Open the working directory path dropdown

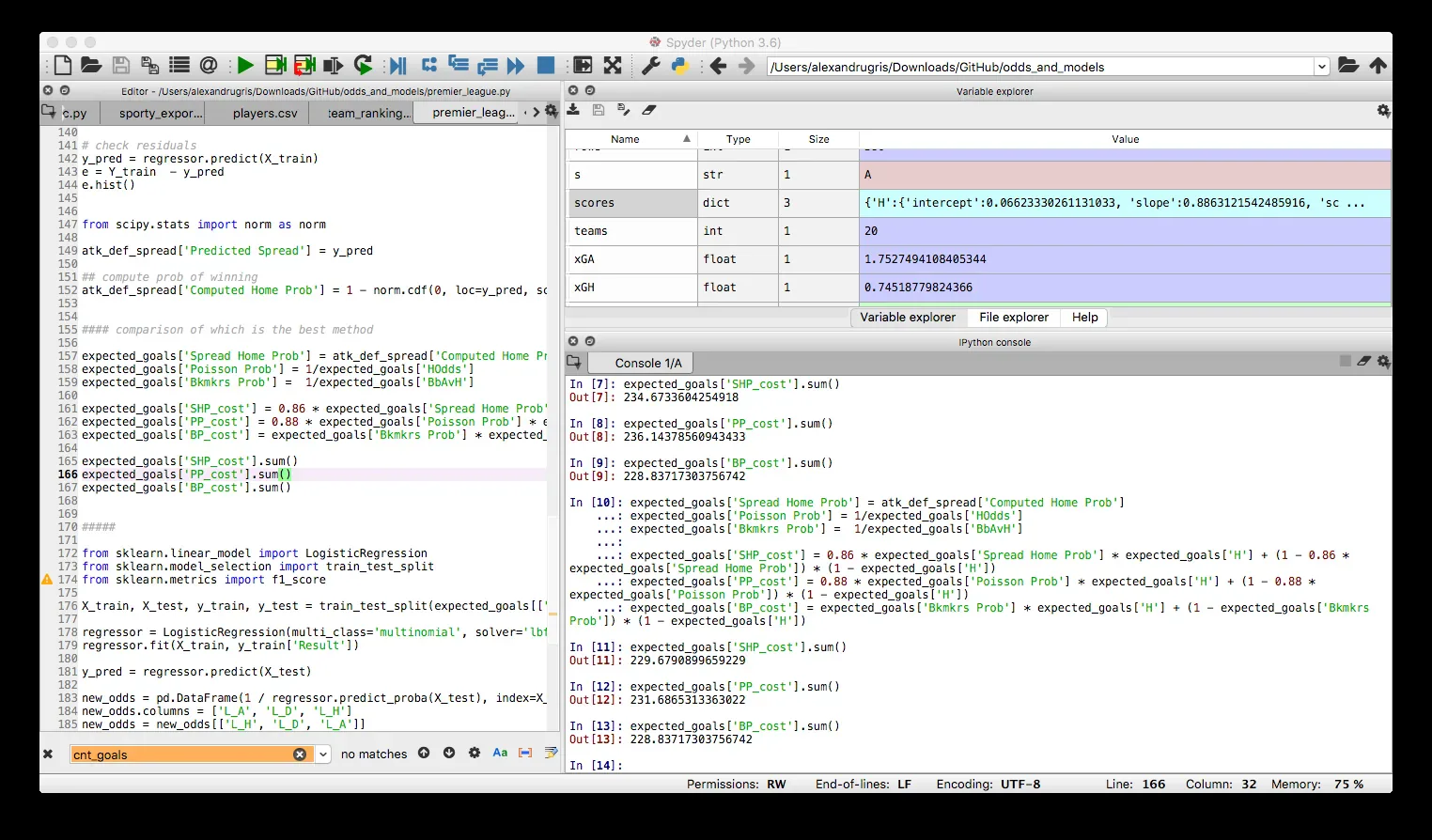(x=1322, y=67)
